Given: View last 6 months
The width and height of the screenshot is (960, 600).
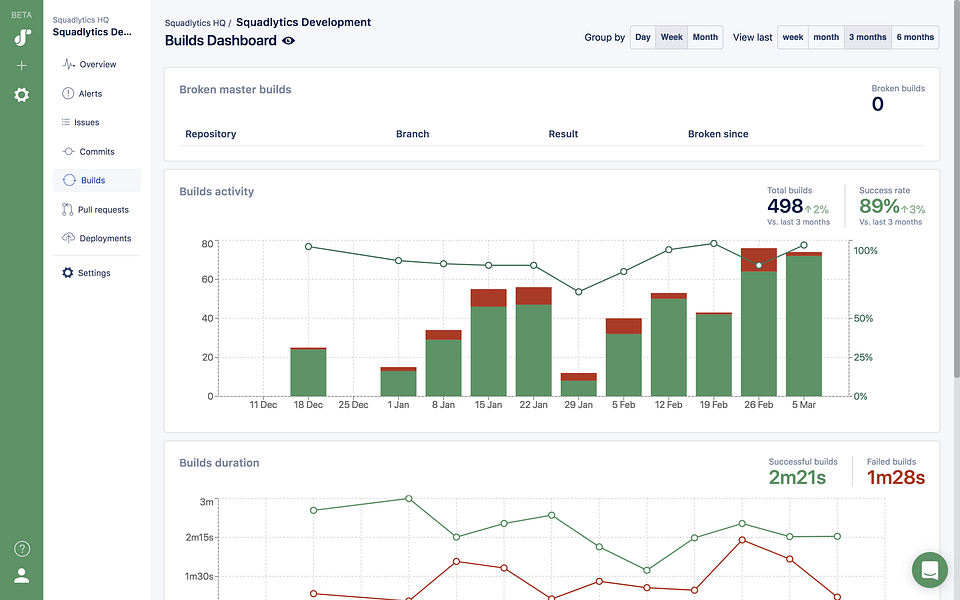Looking at the screenshot, I should [x=915, y=37].
